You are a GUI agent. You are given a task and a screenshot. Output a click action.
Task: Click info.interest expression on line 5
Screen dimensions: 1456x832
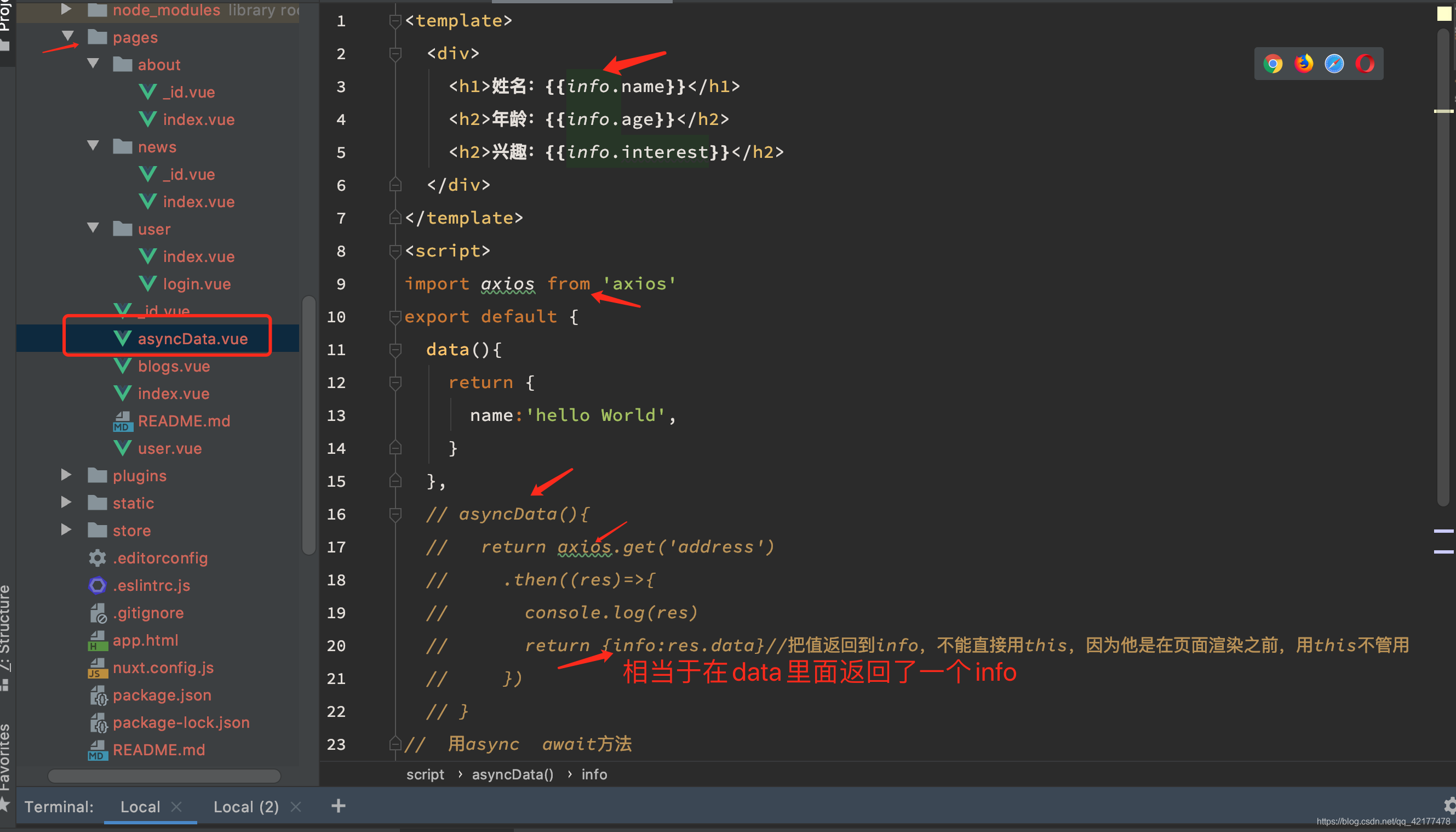click(x=637, y=152)
